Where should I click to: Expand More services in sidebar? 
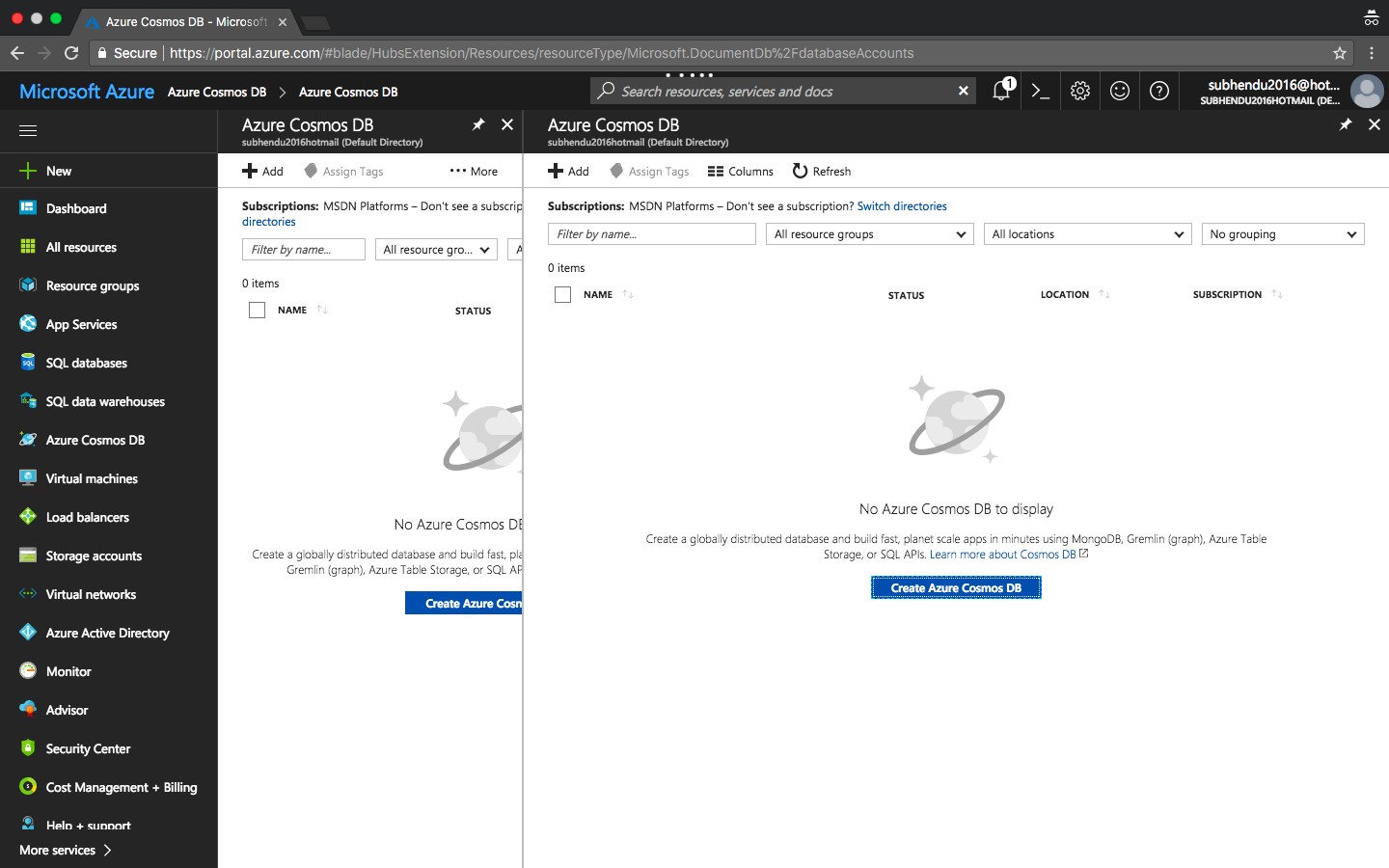[x=66, y=850]
